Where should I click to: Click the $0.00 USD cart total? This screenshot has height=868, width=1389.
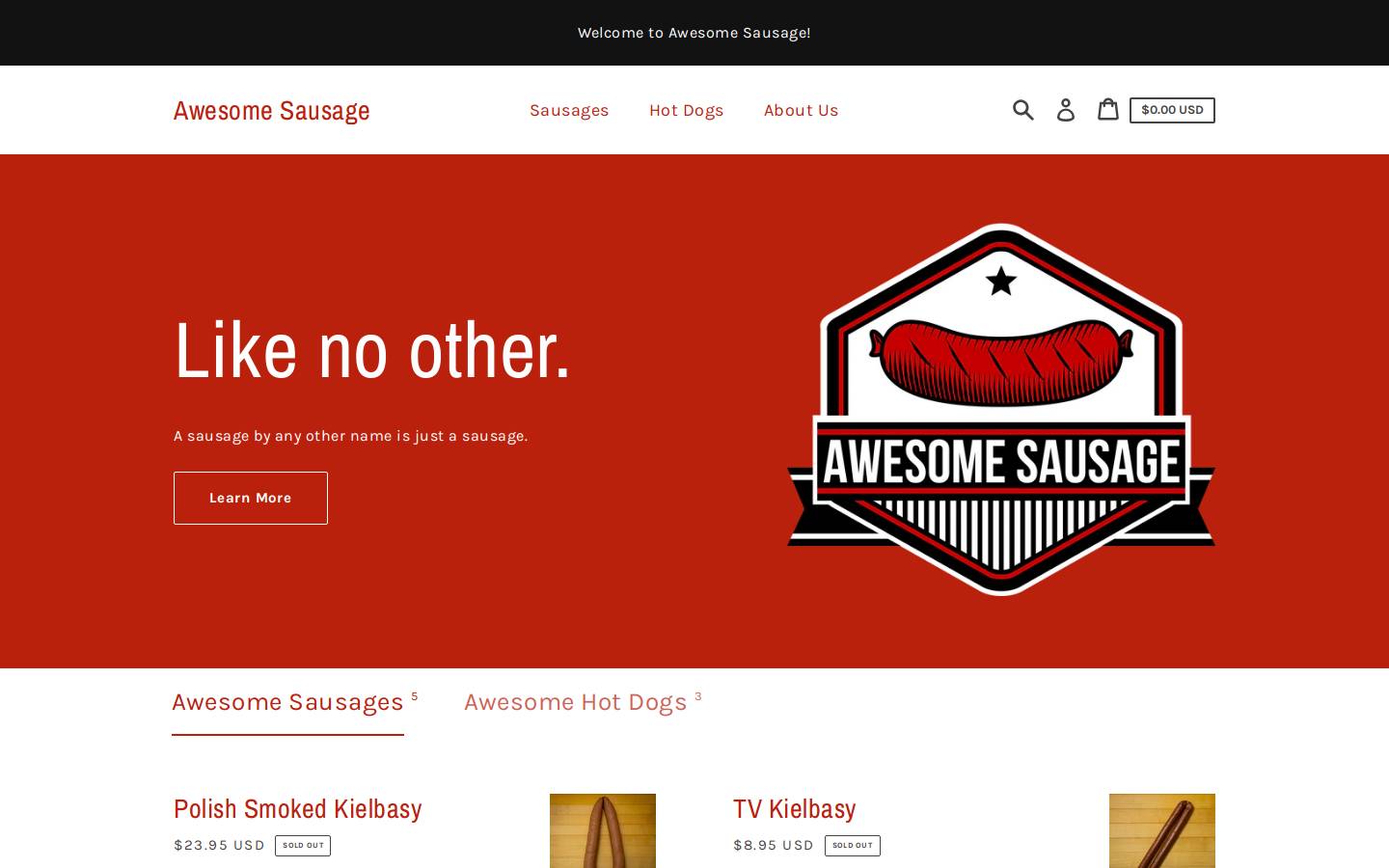[1172, 110]
